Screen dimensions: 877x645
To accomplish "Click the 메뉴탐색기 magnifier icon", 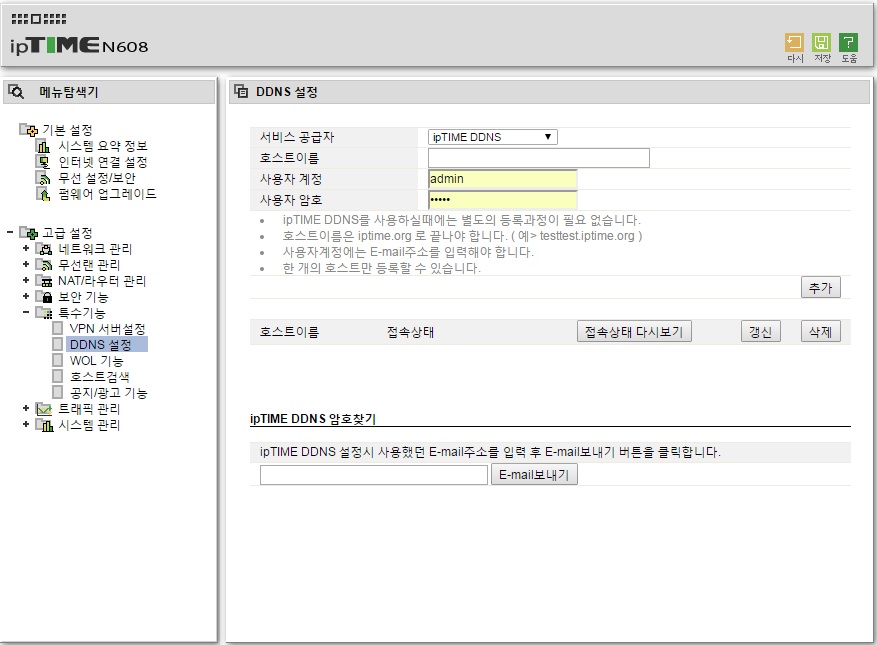I will pyautogui.click(x=16, y=92).
